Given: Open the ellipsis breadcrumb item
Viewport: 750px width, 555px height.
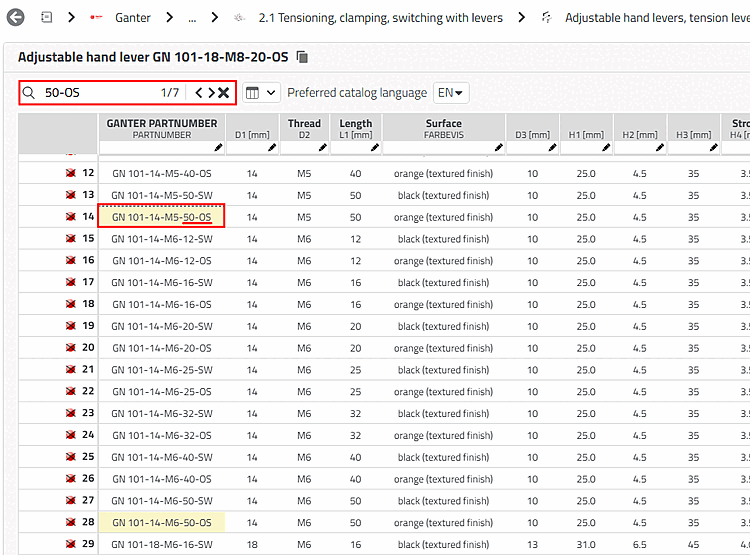Looking at the screenshot, I should coord(192,18).
